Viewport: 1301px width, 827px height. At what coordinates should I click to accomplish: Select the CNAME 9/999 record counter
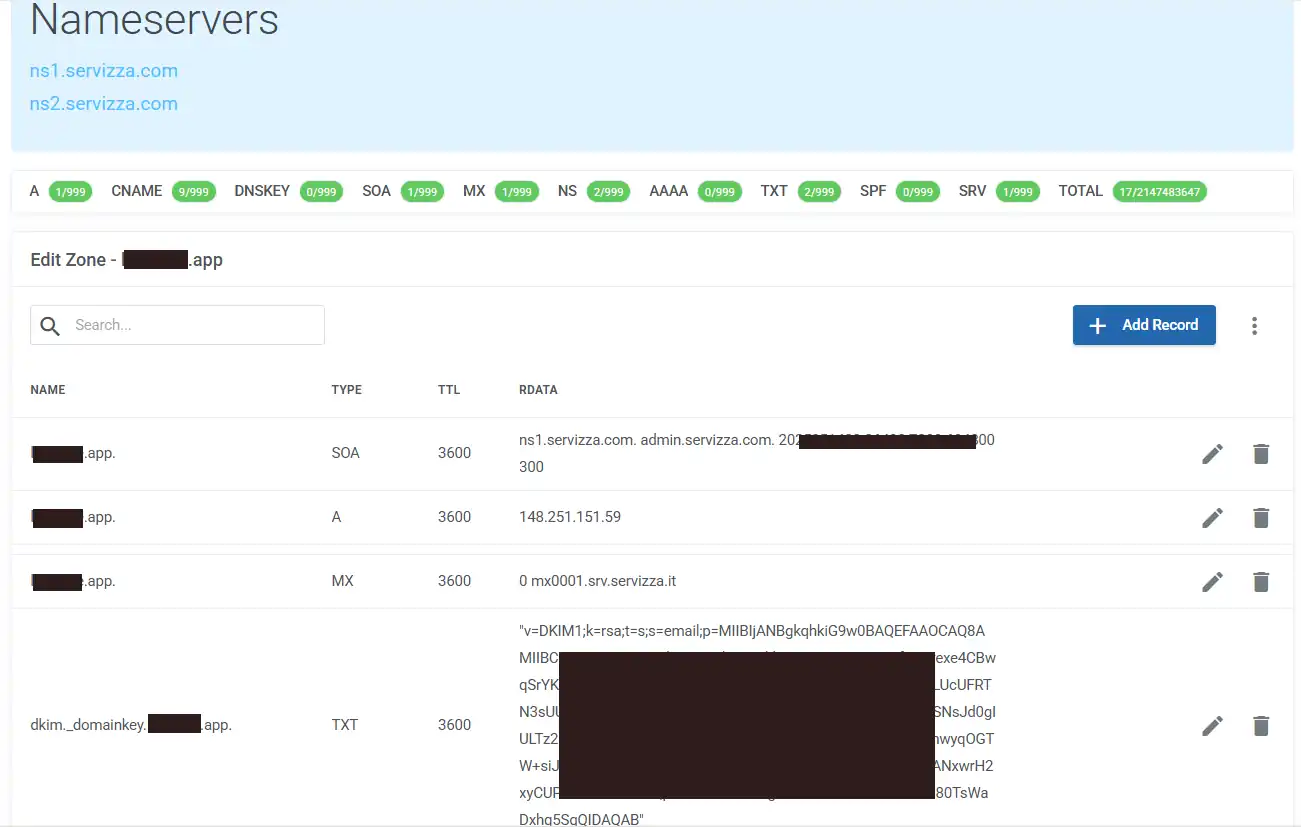click(193, 191)
